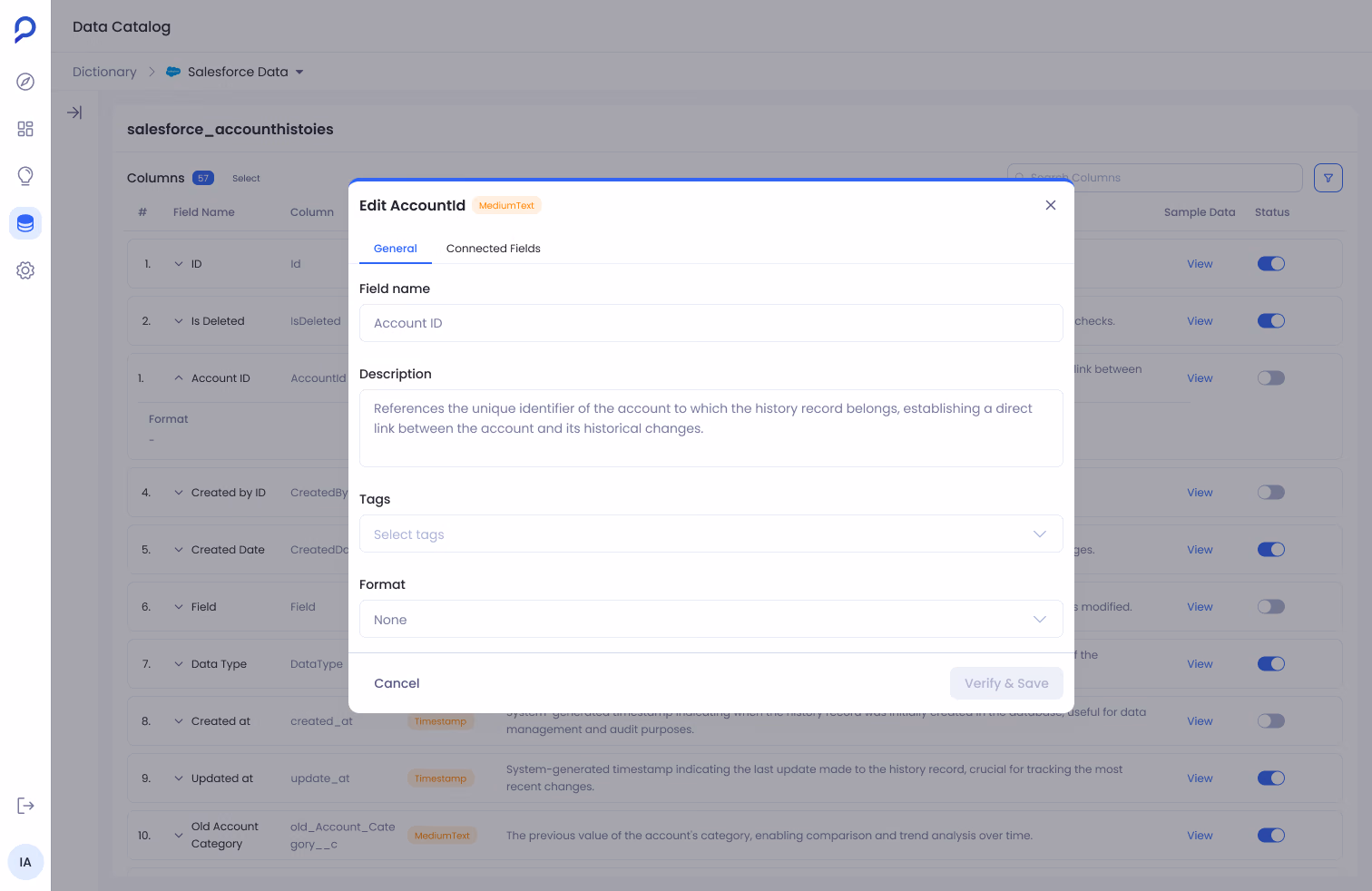Toggle status switch for ID row
This screenshot has width=1372, height=891.
(1271, 264)
